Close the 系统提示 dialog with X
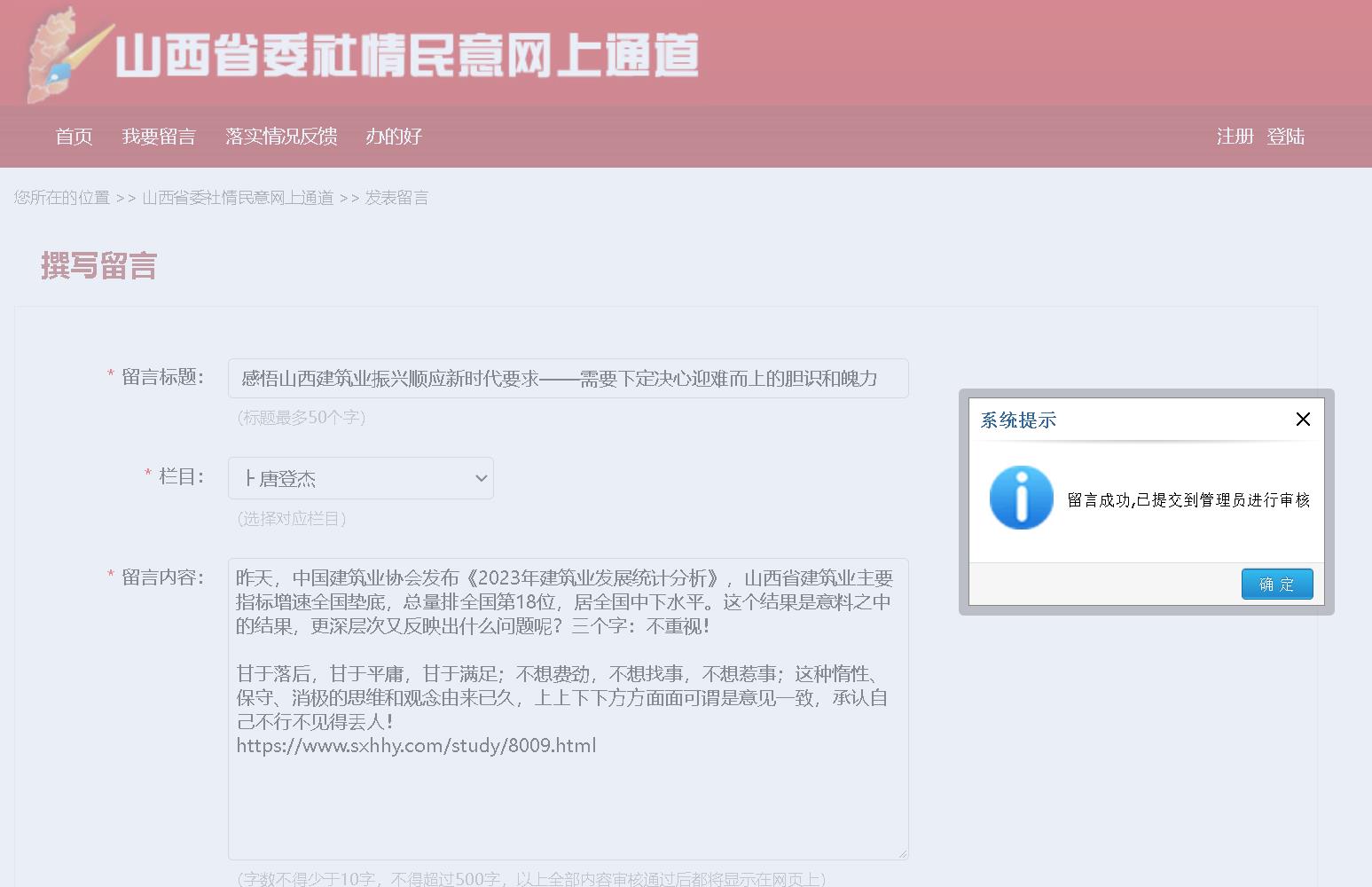Screen dimensions: 1372x887 pyautogui.click(x=1302, y=420)
